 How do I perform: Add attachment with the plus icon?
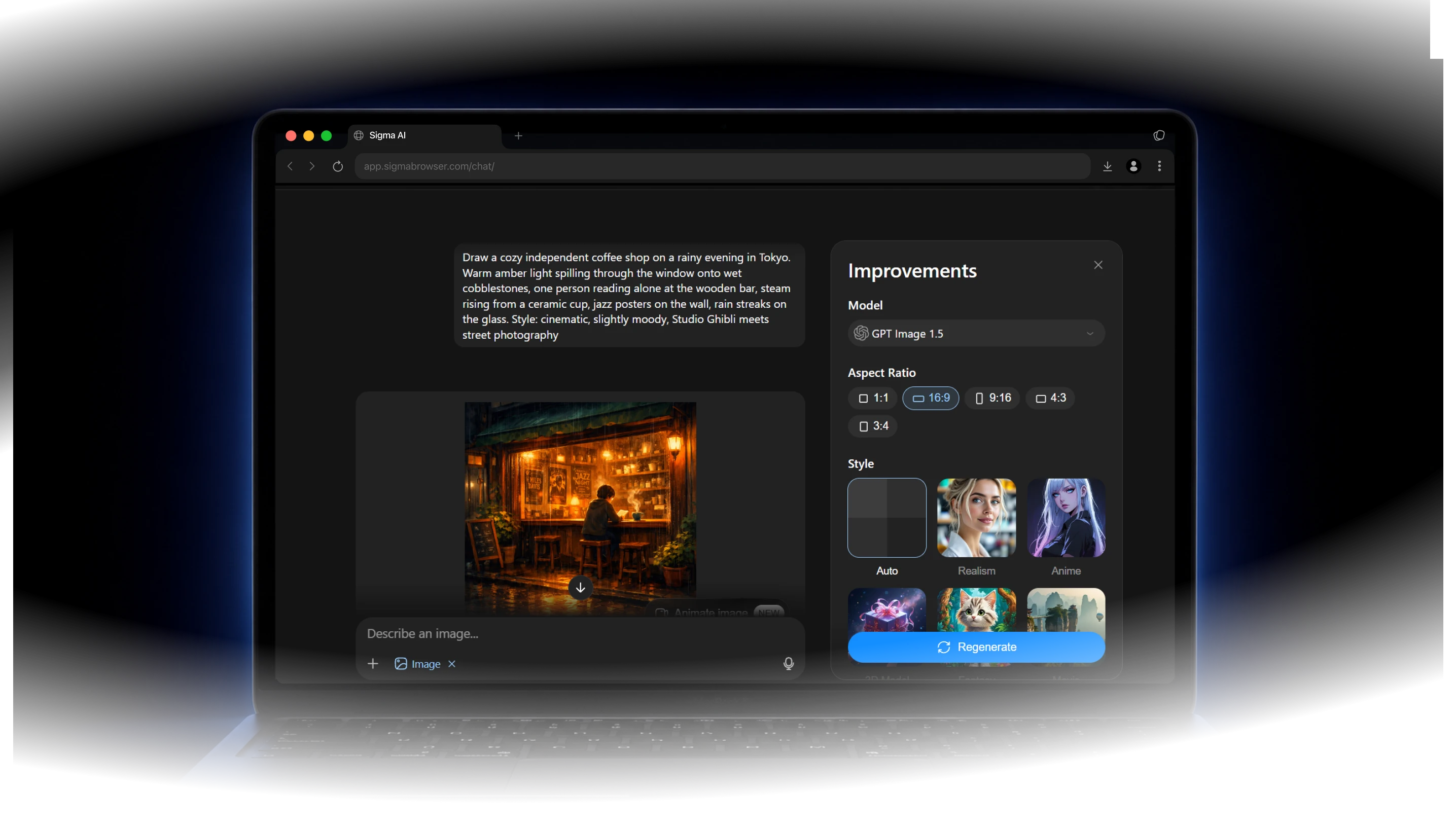(x=373, y=663)
